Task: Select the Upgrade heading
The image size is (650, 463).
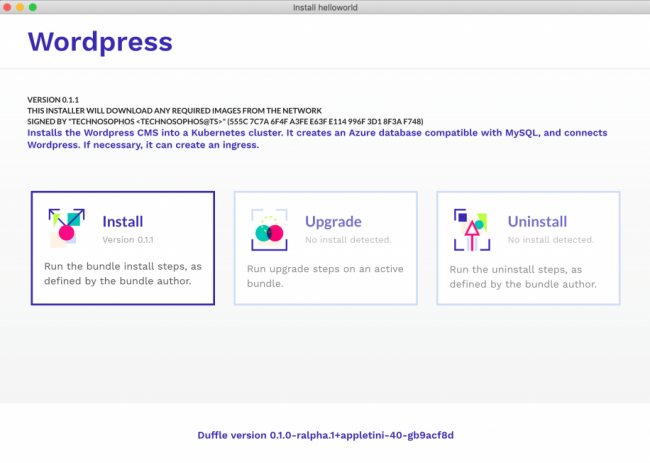Action: (x=333, y=222)
